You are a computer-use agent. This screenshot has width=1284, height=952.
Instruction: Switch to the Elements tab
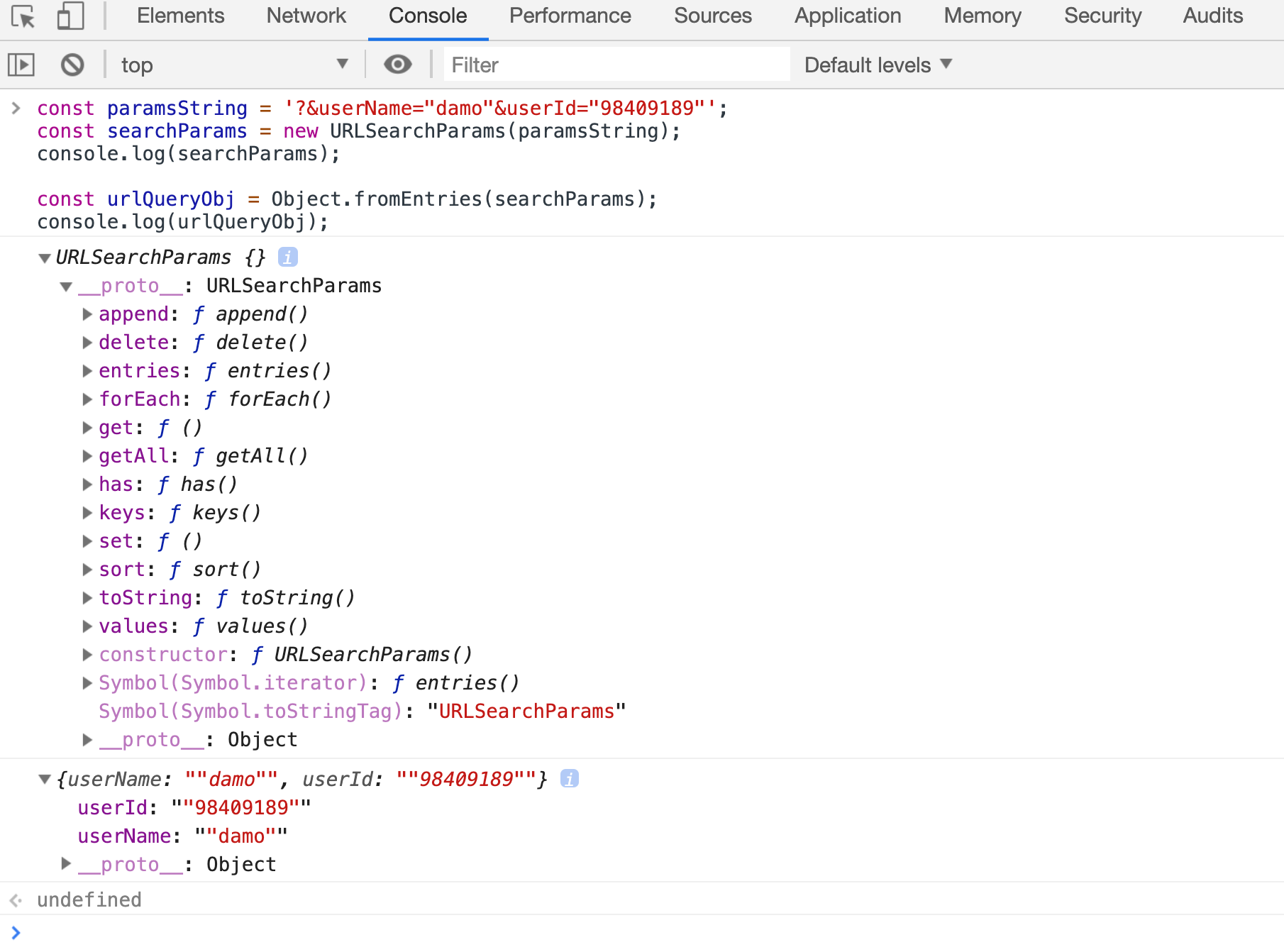(180, 16)
